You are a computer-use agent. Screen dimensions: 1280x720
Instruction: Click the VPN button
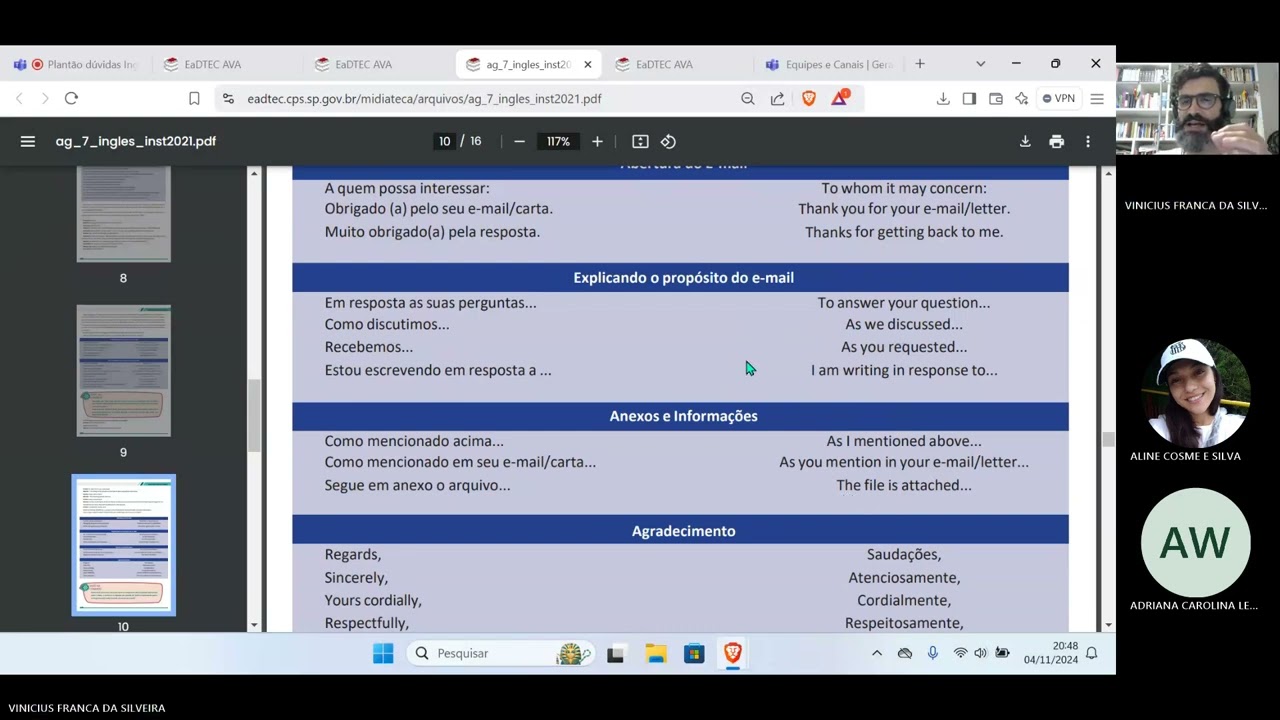pyautogui.click(x=1058, y=98)
